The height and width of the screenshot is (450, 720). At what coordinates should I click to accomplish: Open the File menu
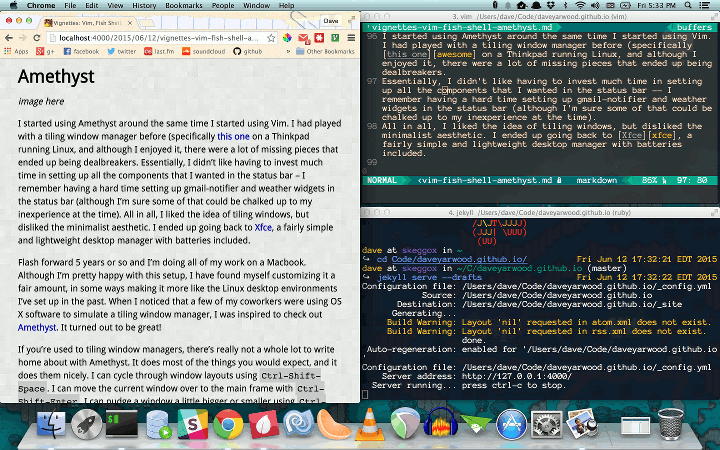pyautogui.click(x=70, y=6)
